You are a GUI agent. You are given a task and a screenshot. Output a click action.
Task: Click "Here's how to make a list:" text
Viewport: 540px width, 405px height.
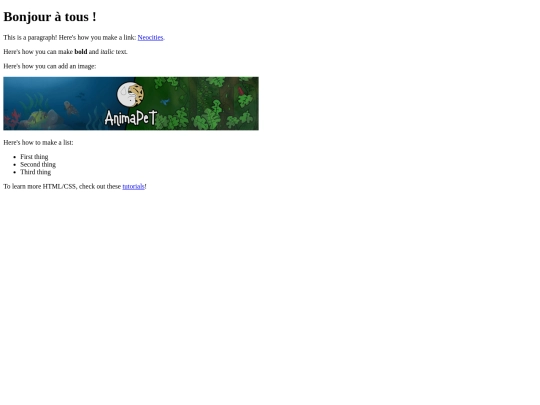[38, 143]
